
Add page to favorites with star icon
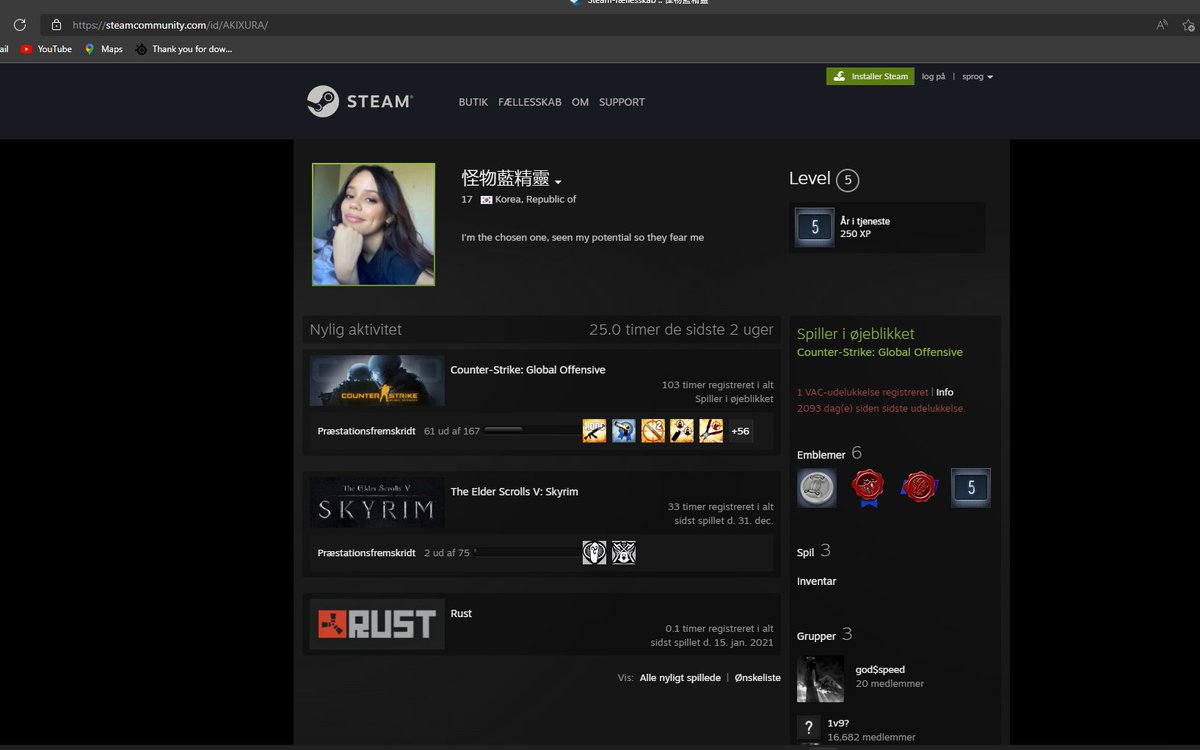[x=1188, y=24]
